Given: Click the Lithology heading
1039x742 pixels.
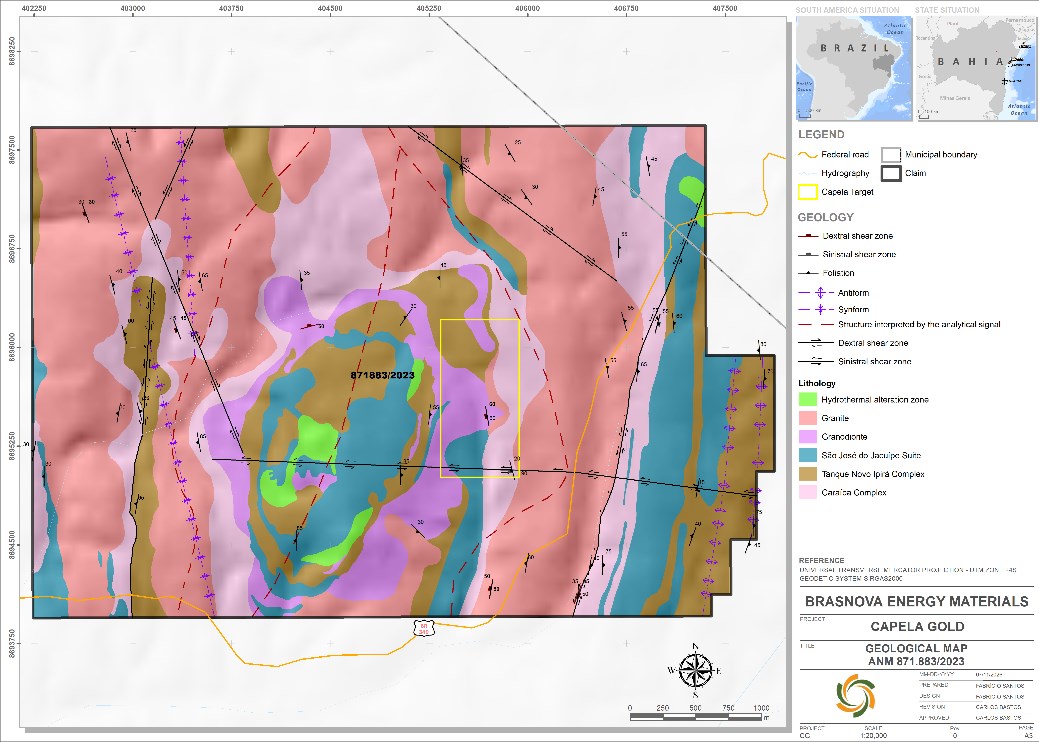Looking at the screenshot, I should tap(816, 383).
